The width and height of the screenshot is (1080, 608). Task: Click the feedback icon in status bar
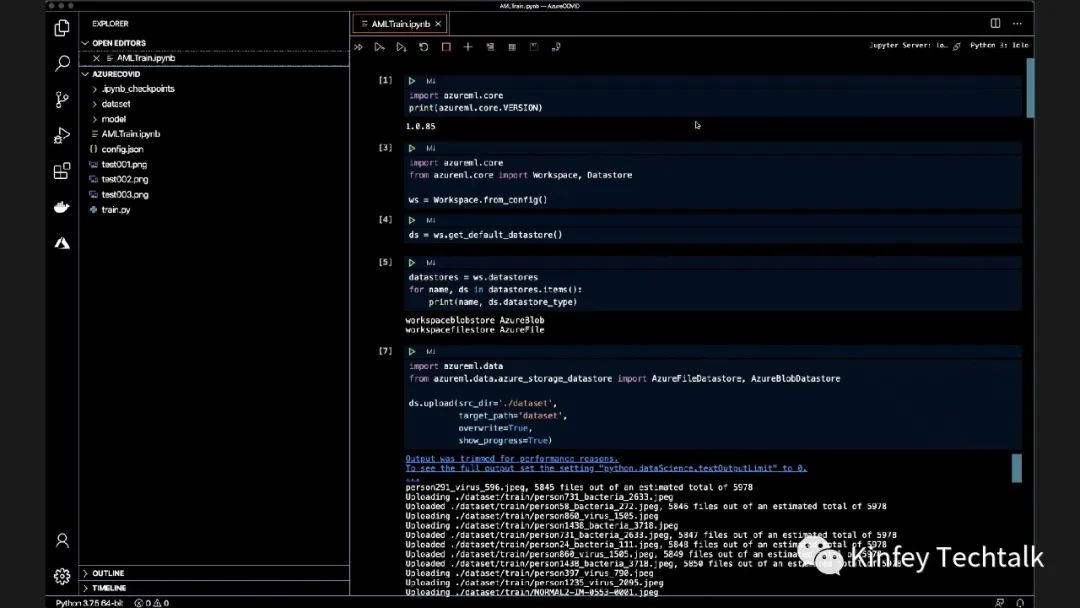tap(999, 603)
